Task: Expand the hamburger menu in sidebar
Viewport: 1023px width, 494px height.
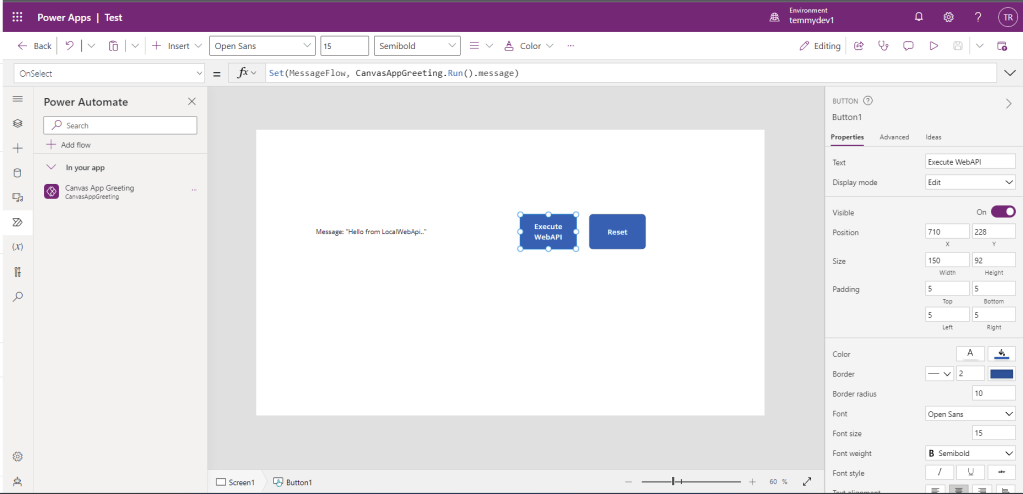Action: [18, 99]
